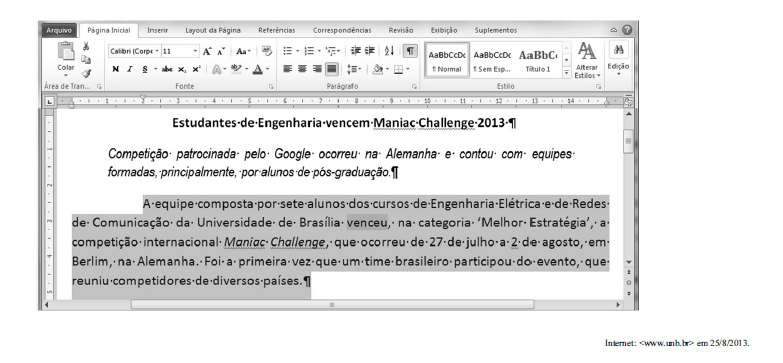Open the font size 11 dropdown
Viewport: 783px width, 363px height.
180,51
